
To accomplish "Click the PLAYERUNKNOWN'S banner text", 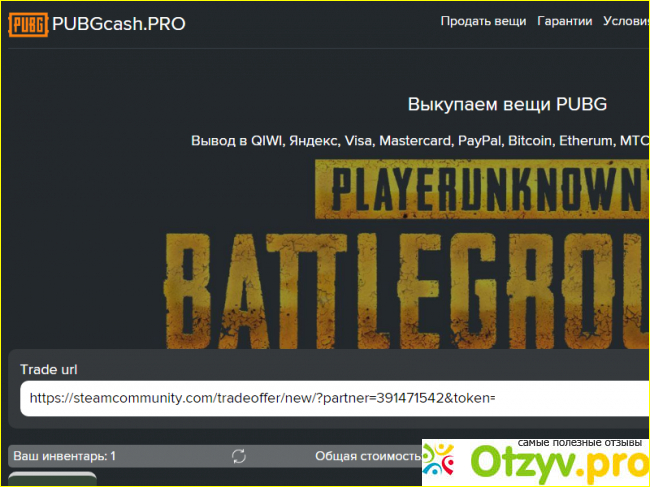I will (480, 188).
